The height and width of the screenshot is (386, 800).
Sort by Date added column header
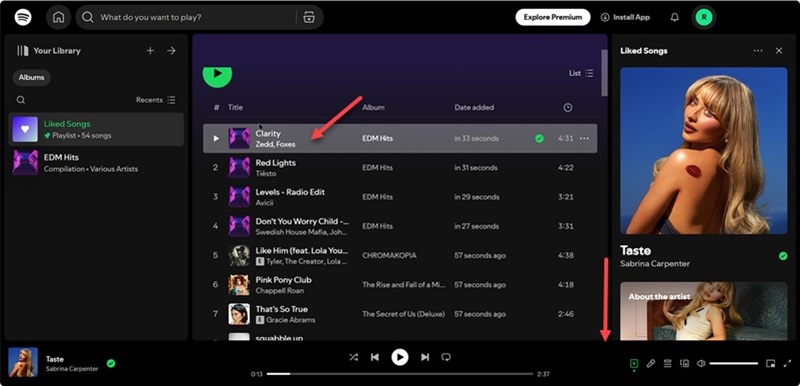474,108
